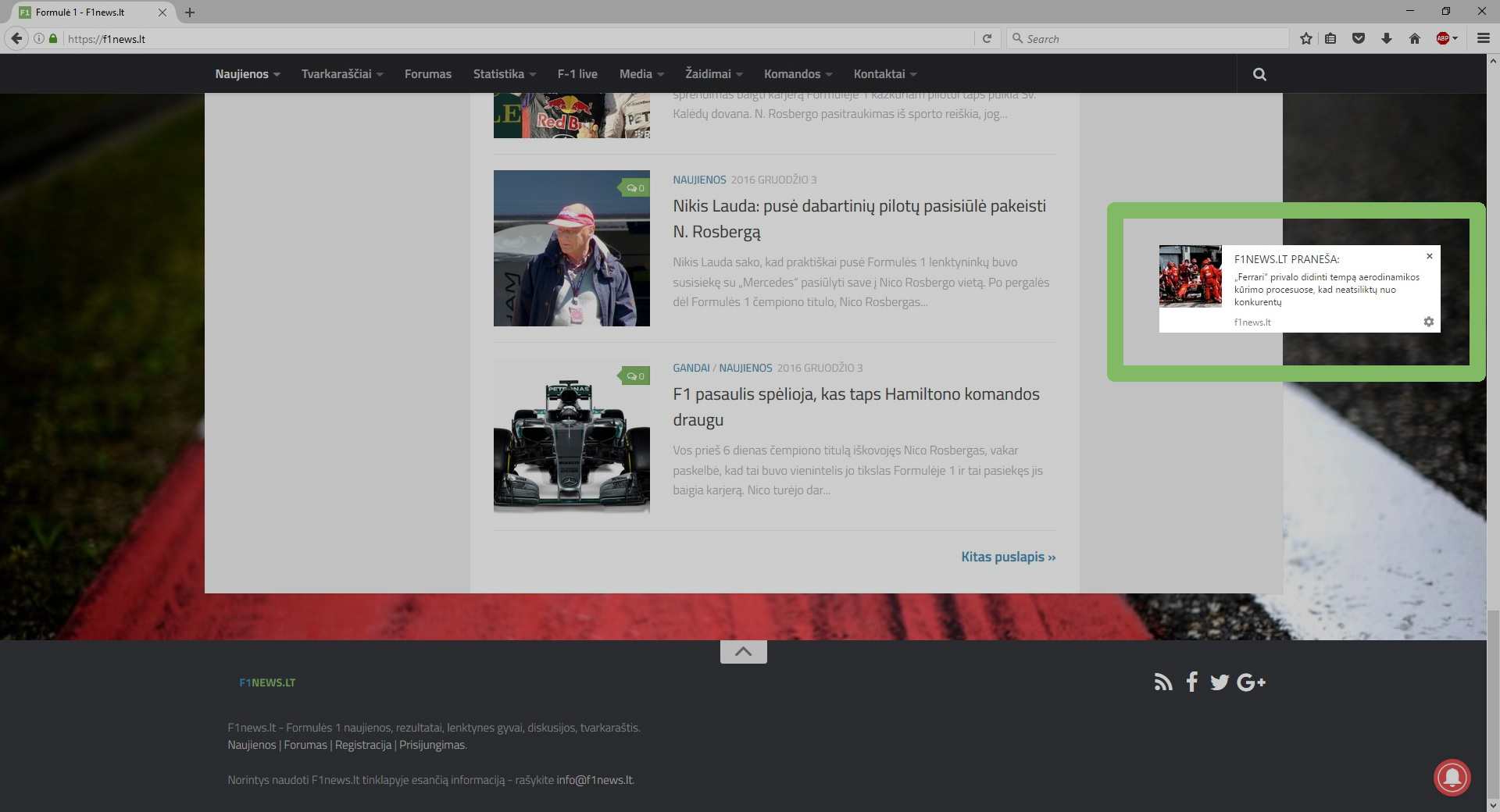Open the Forumas menu item
The height and width of the screenshot is (812, 1500).
click(x=428, y=74)
